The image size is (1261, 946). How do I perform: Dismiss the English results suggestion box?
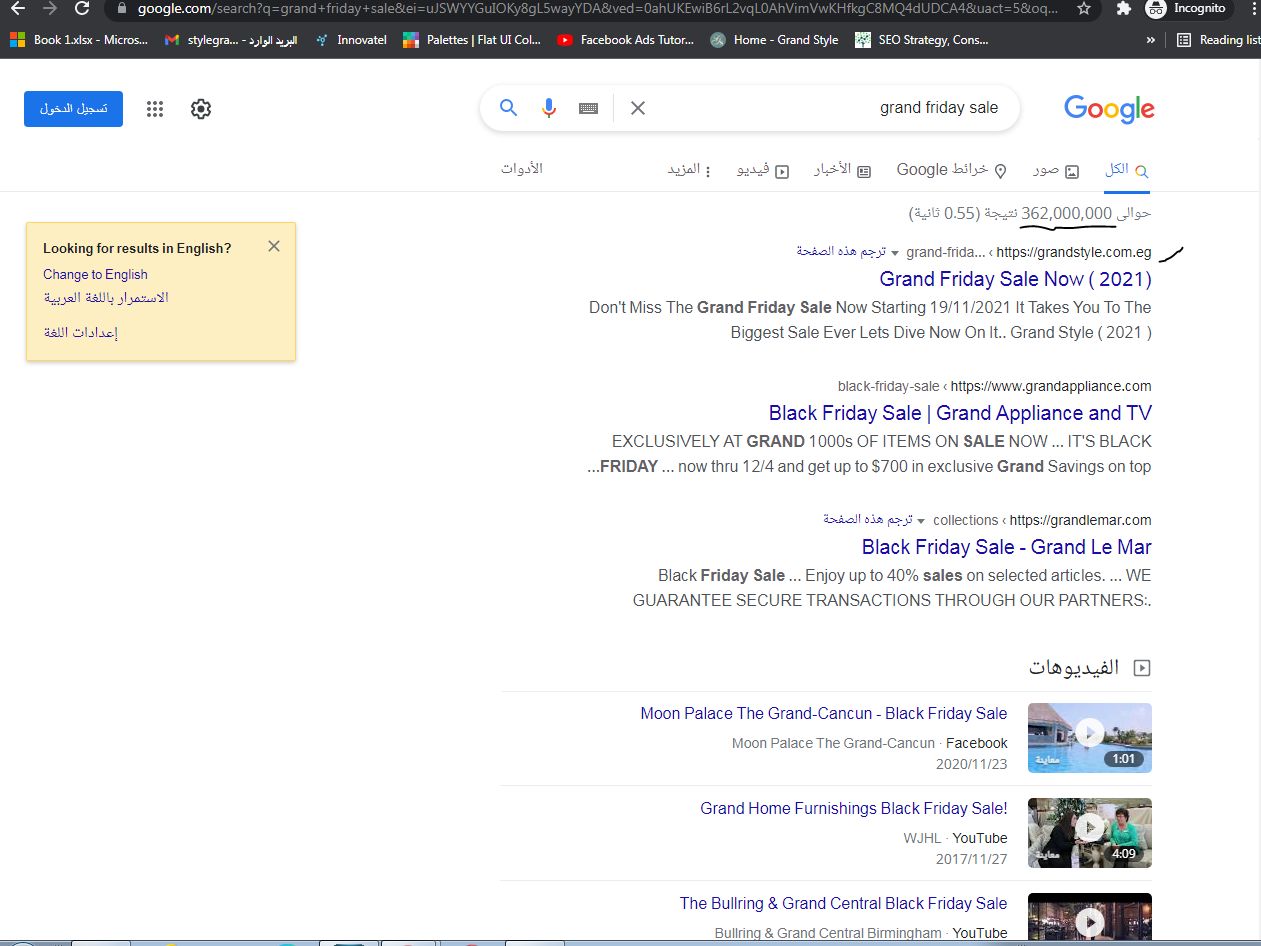point(274,246)
